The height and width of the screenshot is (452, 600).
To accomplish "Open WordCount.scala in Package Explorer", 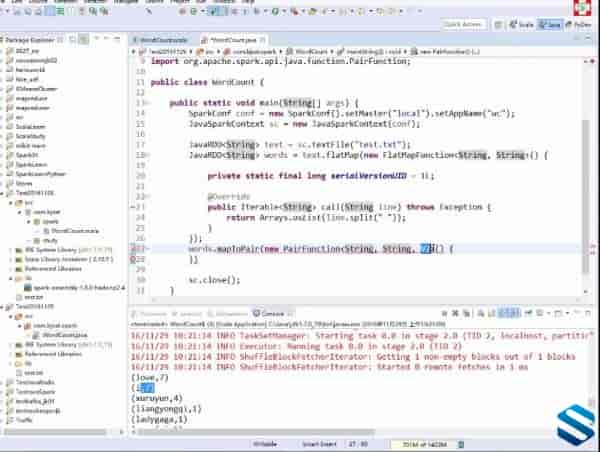I will (x=73, y=229).
